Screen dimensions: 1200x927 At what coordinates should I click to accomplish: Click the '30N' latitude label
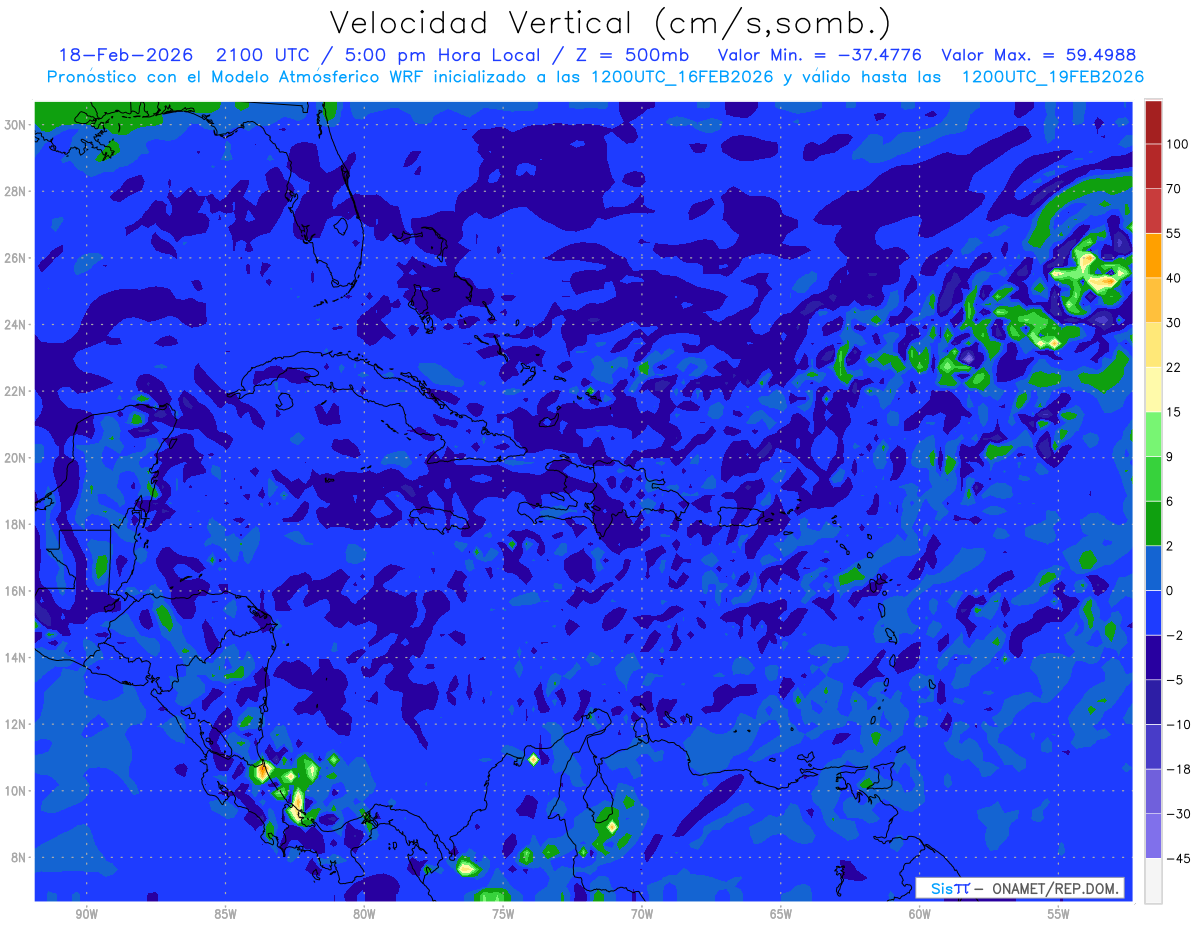pos(17,125)
